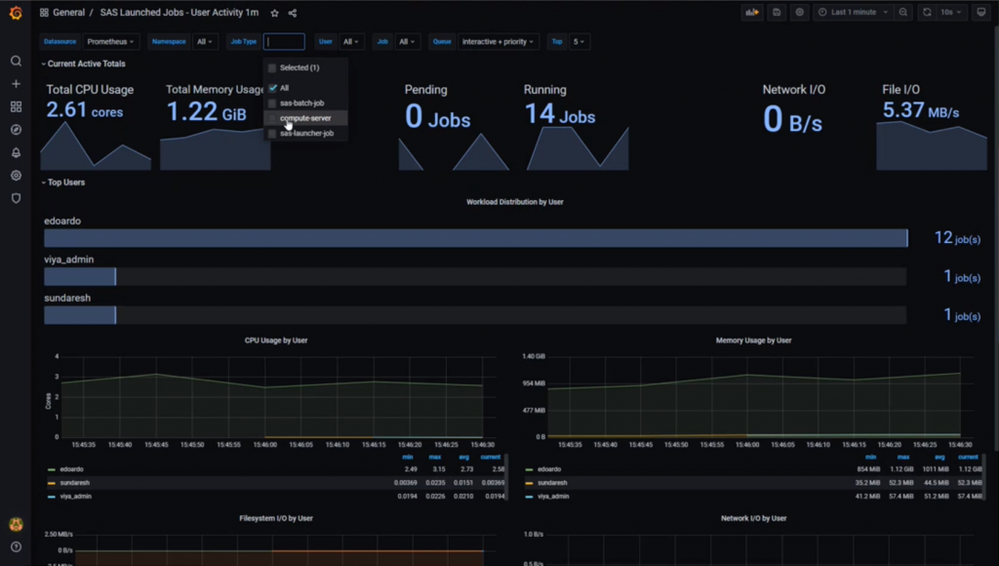Collapse the Top Users row
999x566 pixels.
point(62,182)
